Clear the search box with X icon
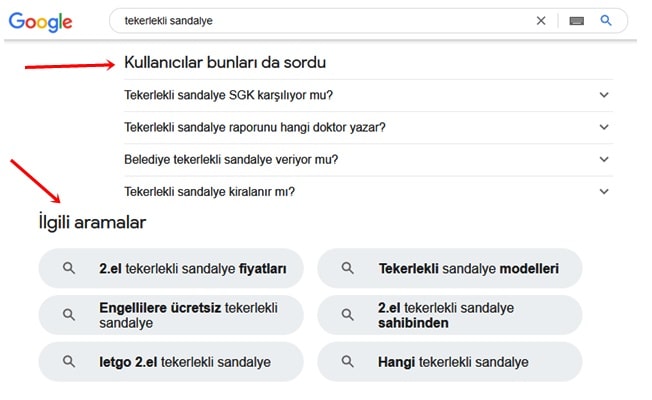 pos(541,21)
